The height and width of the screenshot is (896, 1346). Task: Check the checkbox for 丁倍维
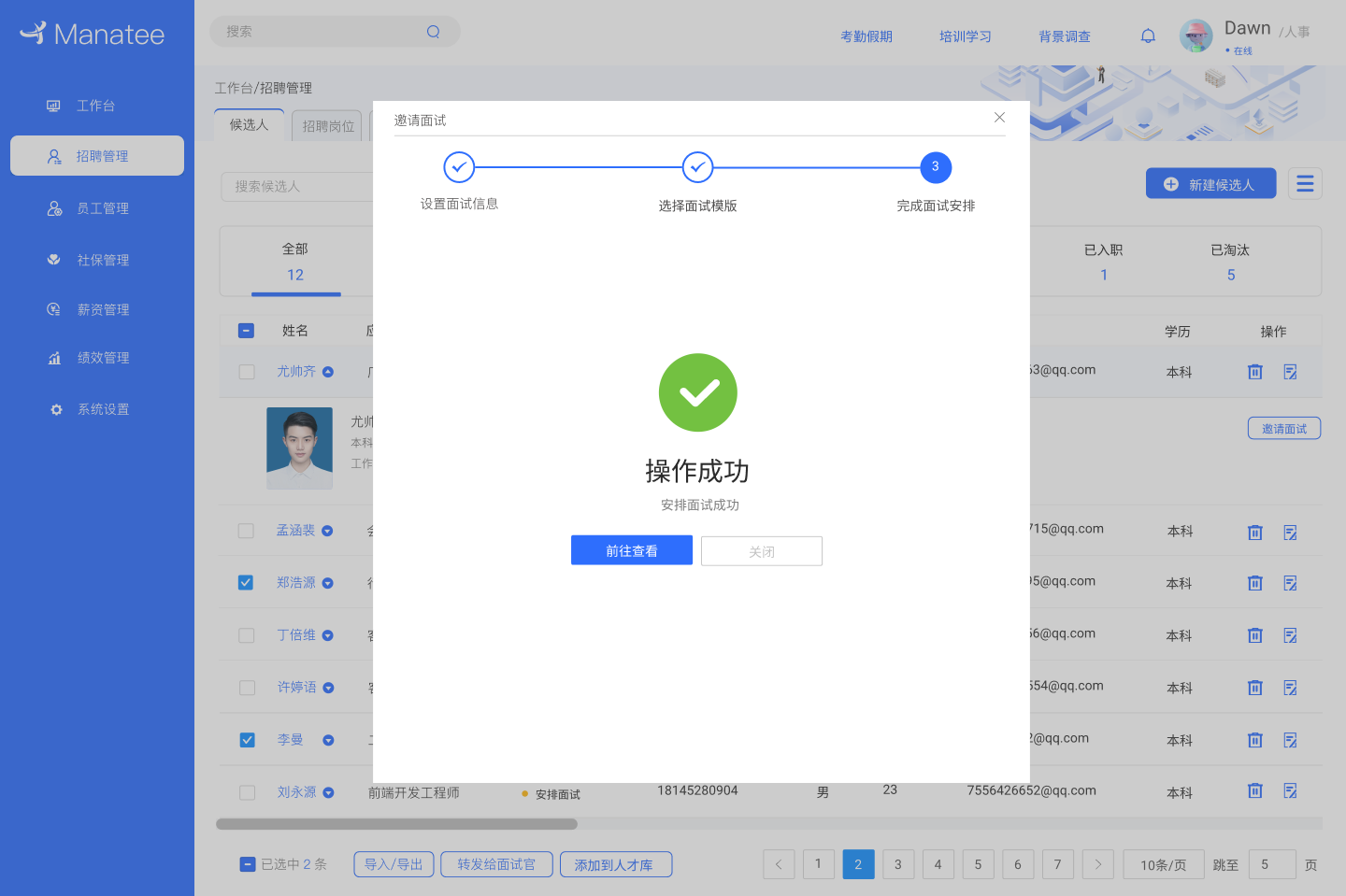(x=246, y=634)
